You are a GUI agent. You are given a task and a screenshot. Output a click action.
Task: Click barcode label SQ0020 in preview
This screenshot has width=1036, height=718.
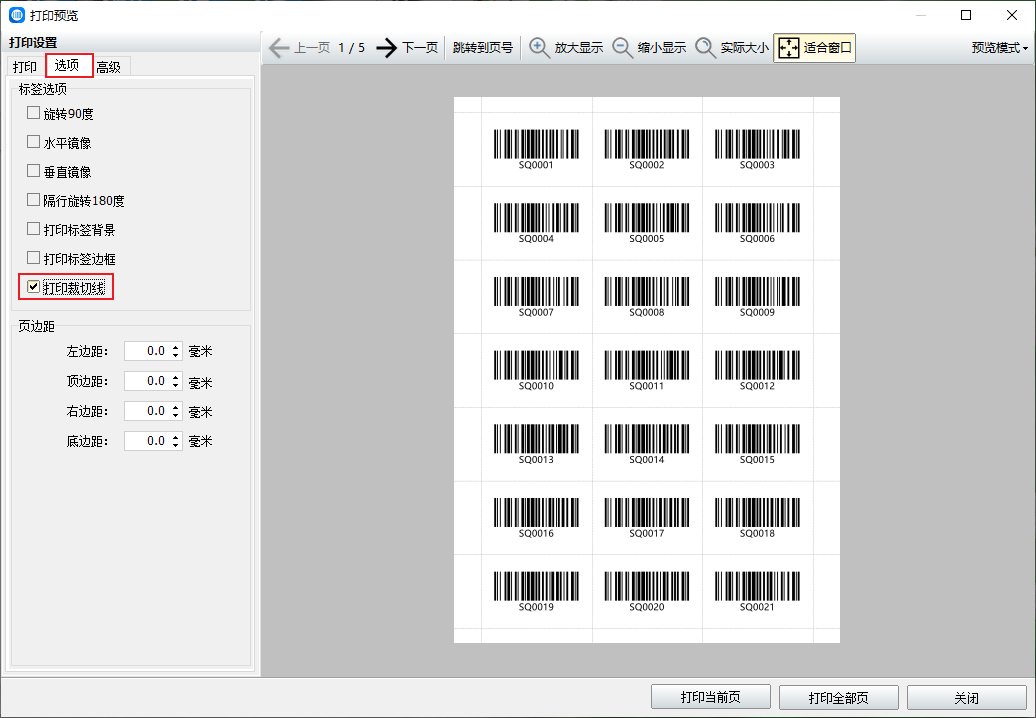tap(647, 592)
